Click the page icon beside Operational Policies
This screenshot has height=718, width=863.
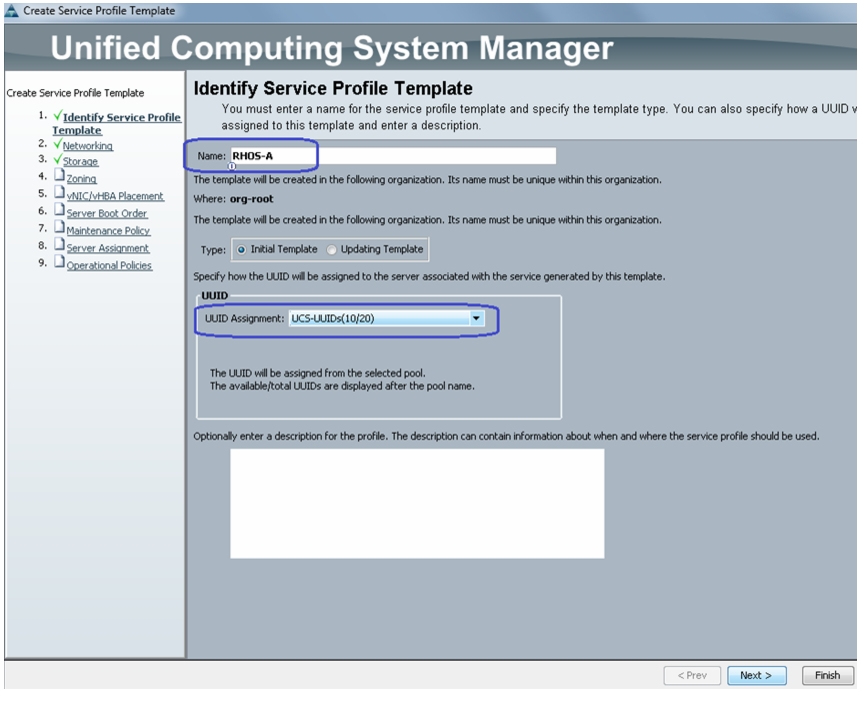click(59, 262)
